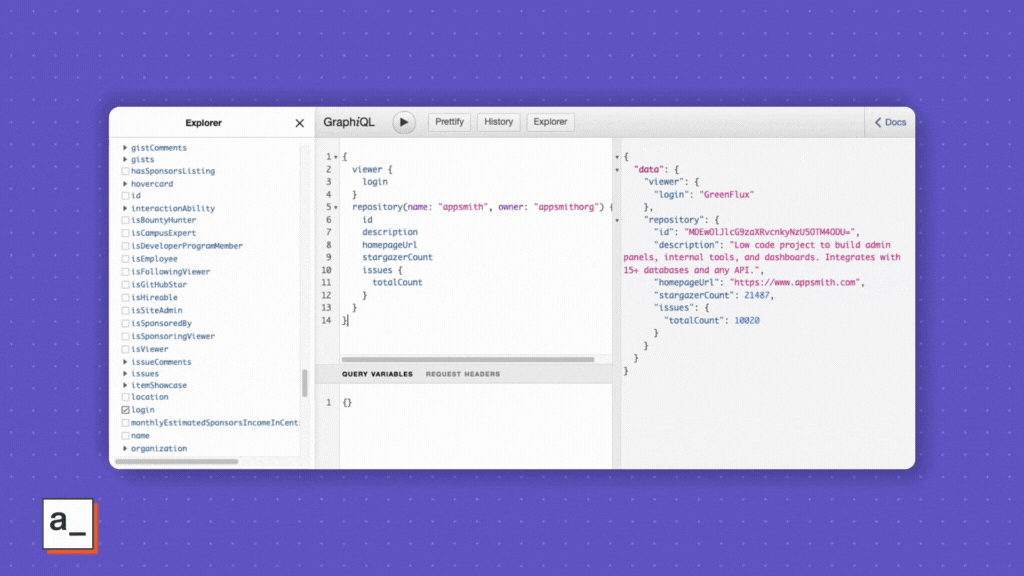Screen dimensions: 1024x576
Task: Click the "GreenFlux" login value
Action: 727,195
